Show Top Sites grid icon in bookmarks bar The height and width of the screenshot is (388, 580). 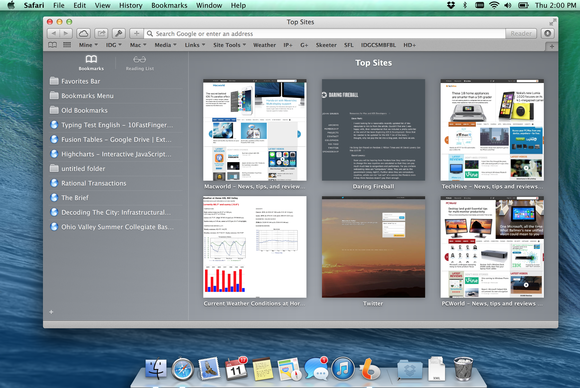67,45
